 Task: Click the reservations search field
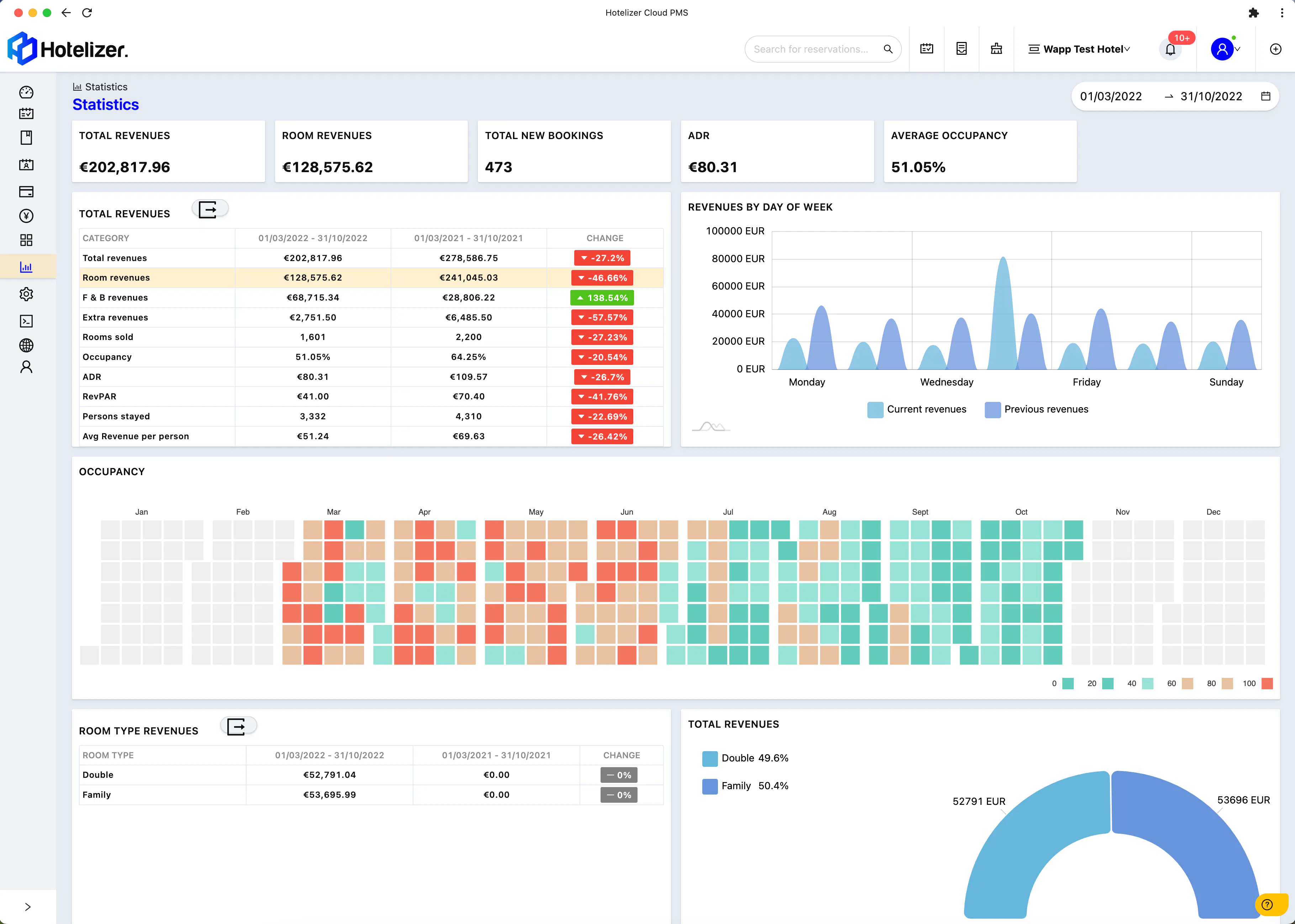(814, 49)
